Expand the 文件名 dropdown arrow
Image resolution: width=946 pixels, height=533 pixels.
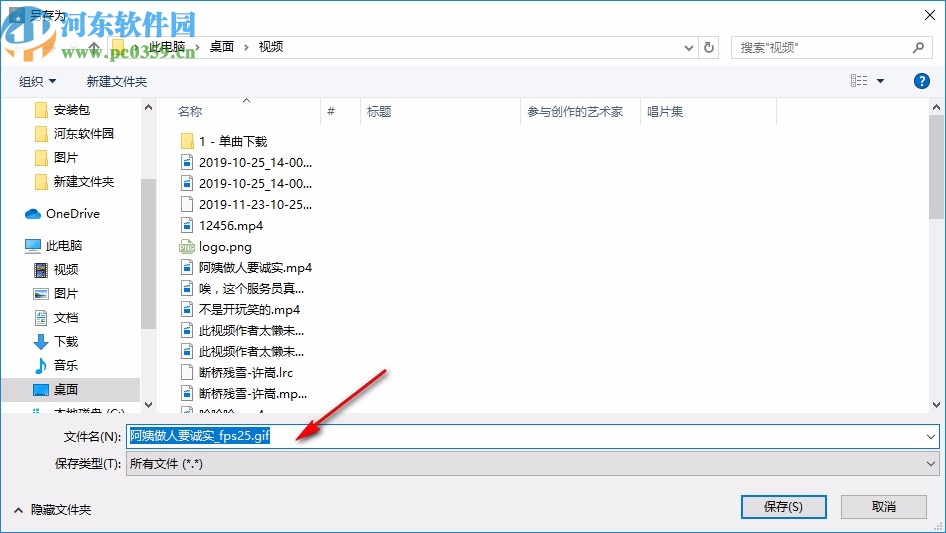tap(930, 436)
